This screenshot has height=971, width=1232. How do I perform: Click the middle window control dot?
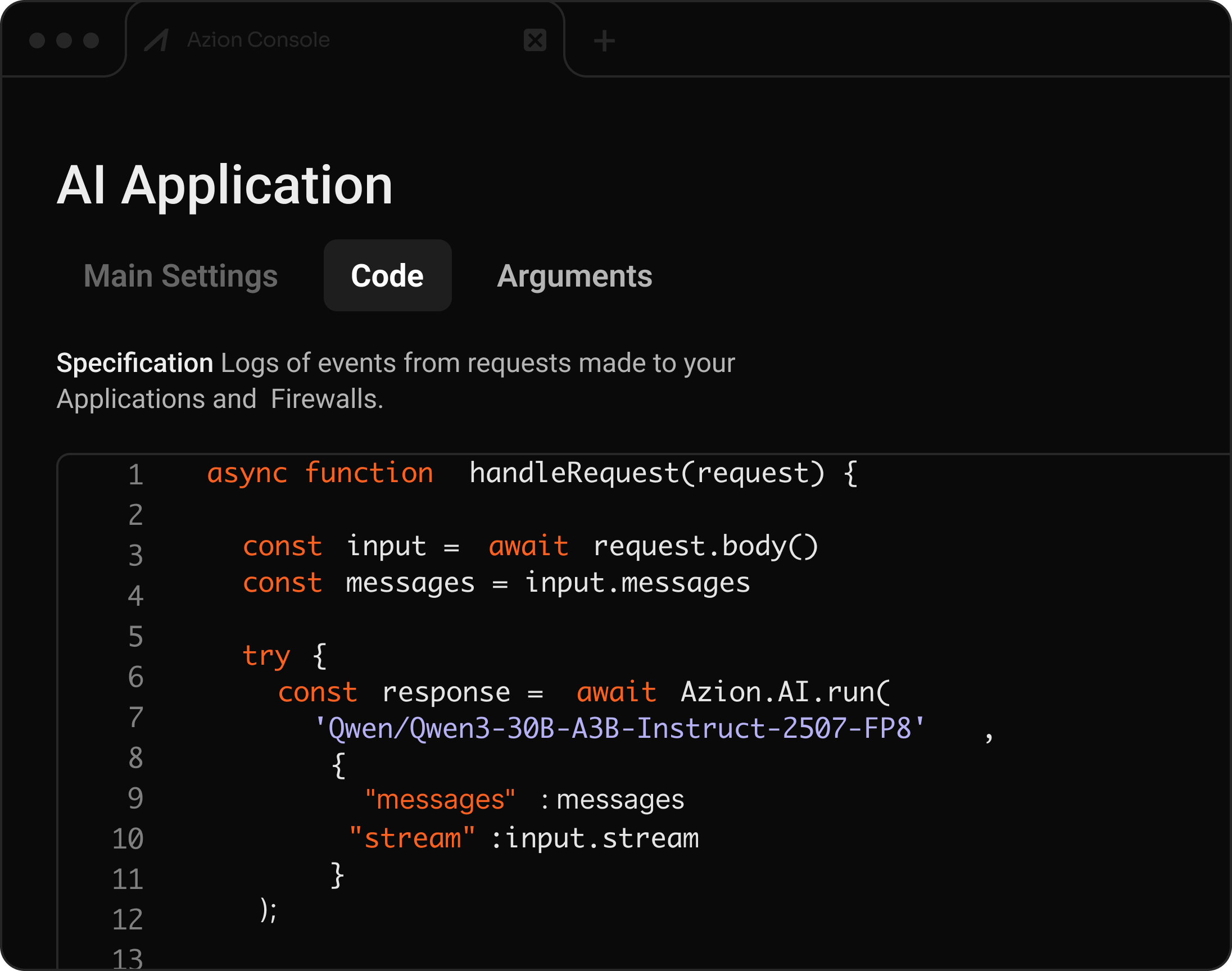point(64,40)
